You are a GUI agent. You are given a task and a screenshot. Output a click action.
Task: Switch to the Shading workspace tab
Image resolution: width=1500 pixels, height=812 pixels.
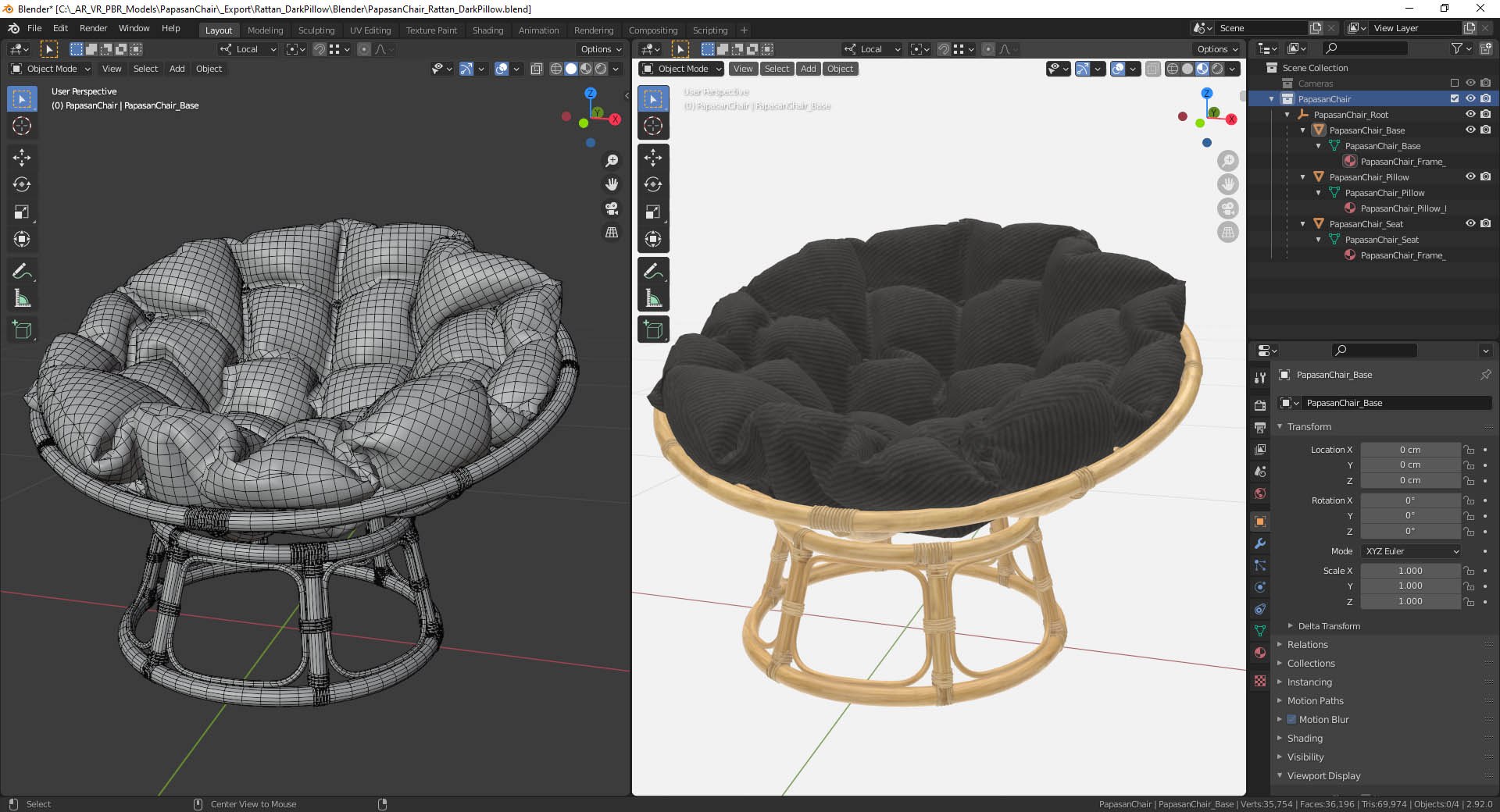click(x=487, y=30)
